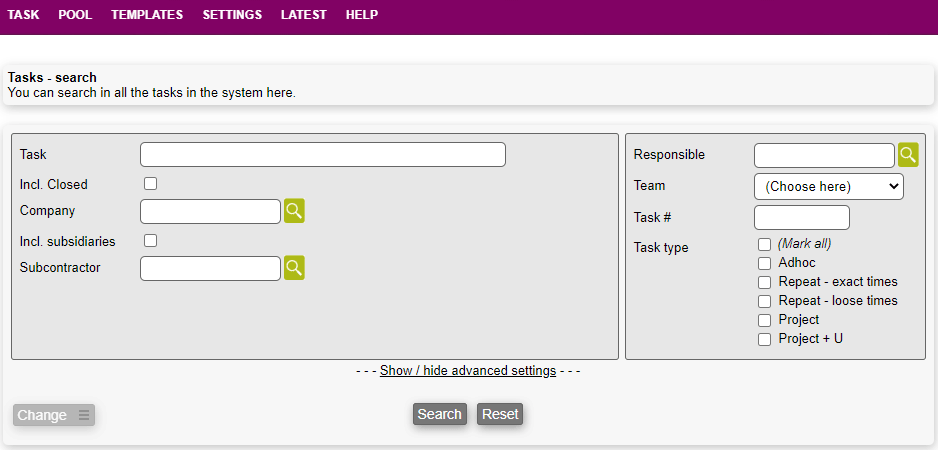938x450 pixels.
Task: Open the POOL menu
Action: pyautogui.click(x=75, y=15)
